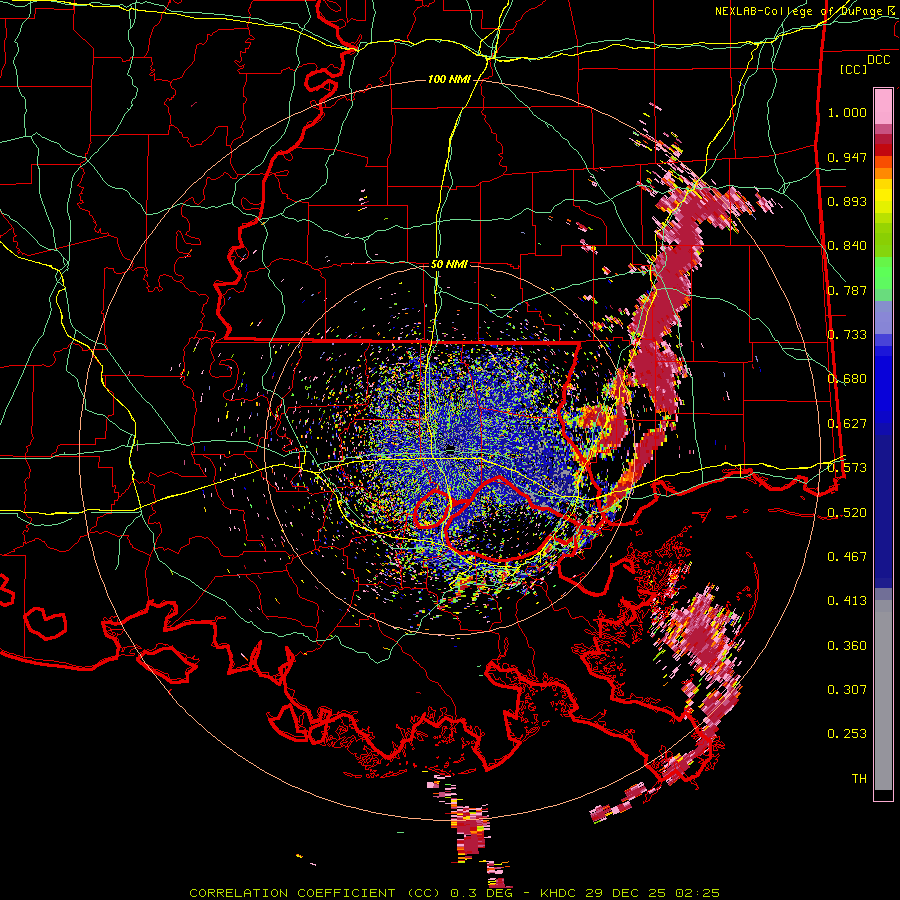Screen dimensions: 900x900
Task: Click the CORRELATION COEFFICIENT (CC) caption text
Action: click(x=316, y=893)
